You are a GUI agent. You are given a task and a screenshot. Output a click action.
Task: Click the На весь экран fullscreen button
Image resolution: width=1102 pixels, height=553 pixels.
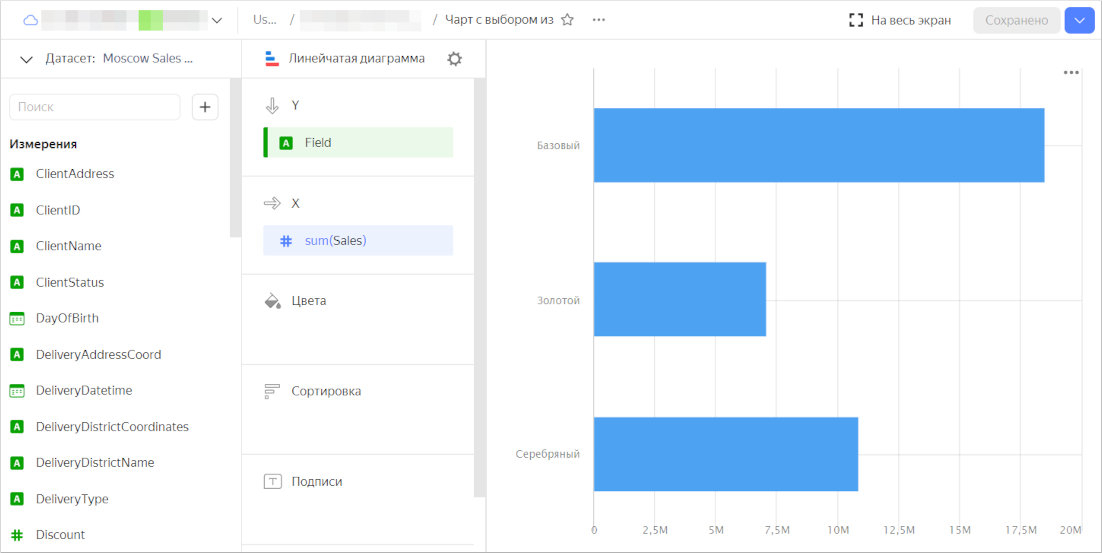[x=899, y=20]
